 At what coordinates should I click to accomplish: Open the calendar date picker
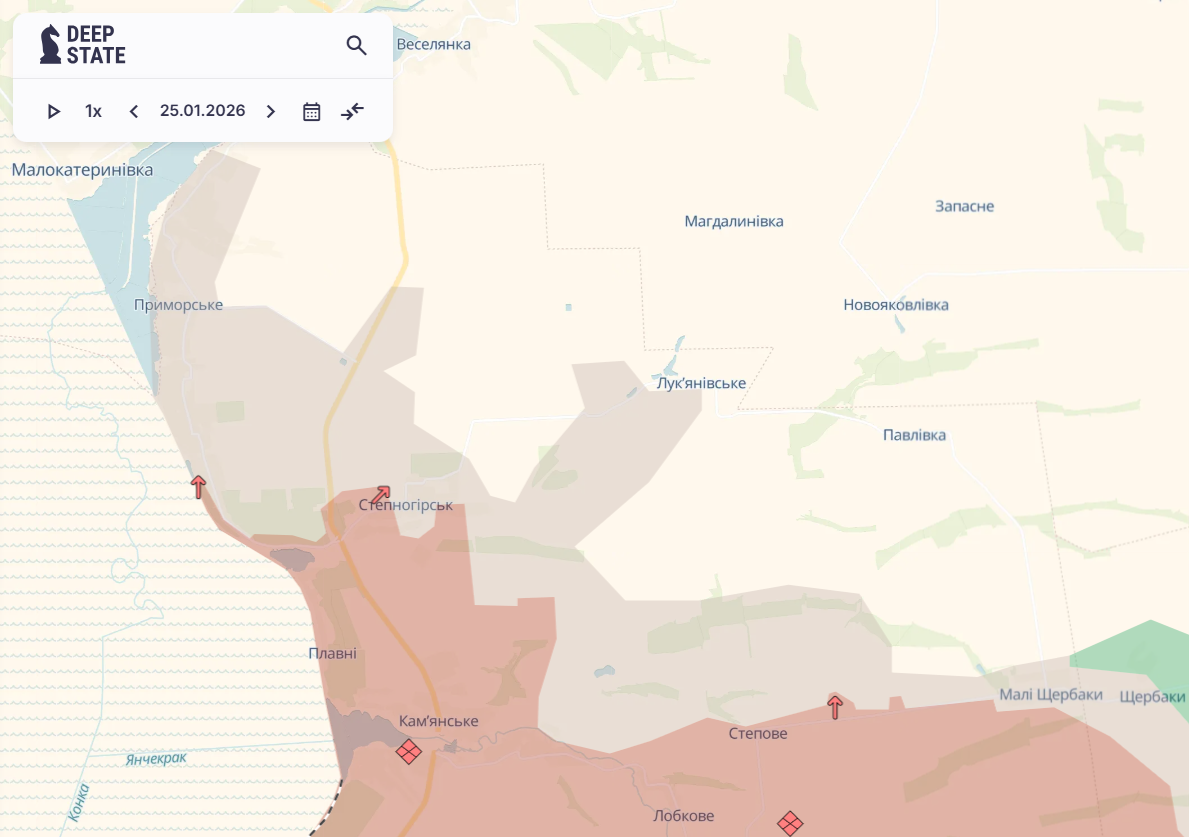pyautogui.click(x=312, y=111)
